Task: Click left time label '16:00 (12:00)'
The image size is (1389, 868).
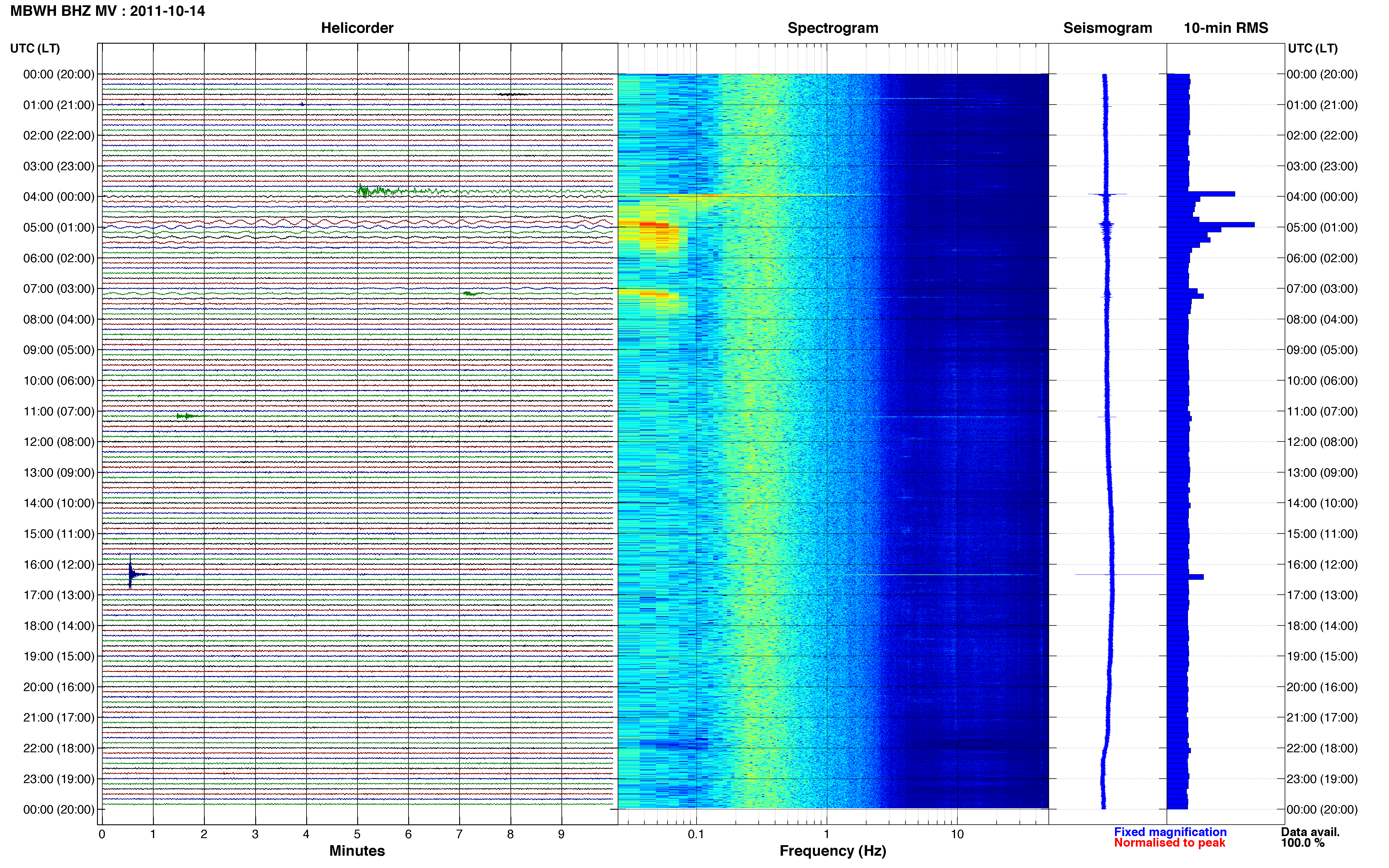Action: pos(59,564)
